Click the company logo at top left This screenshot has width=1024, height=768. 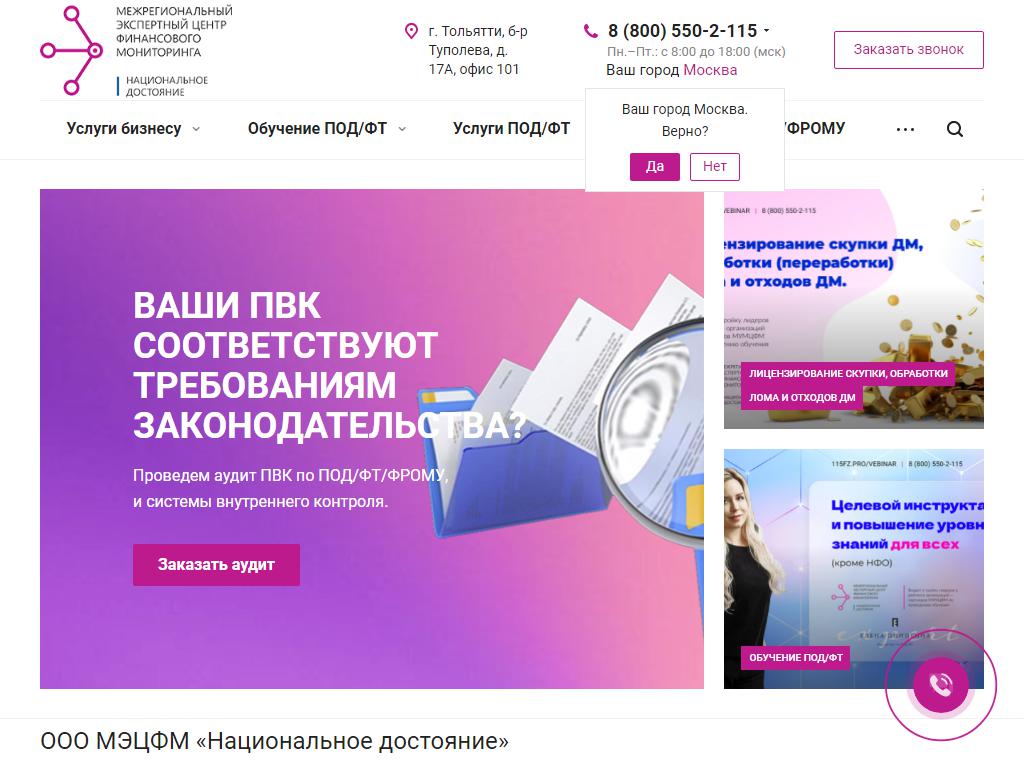pyautogui.click(x=136, y=50)
